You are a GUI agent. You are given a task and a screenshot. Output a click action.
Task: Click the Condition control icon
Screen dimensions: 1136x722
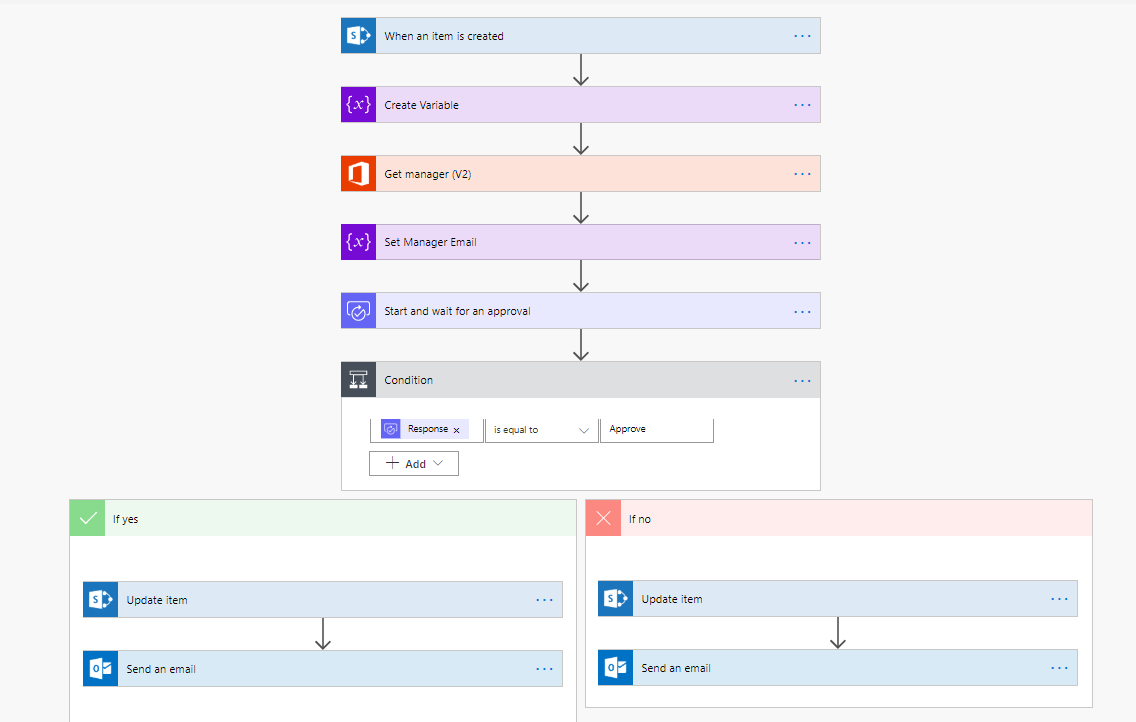(359, 379)
